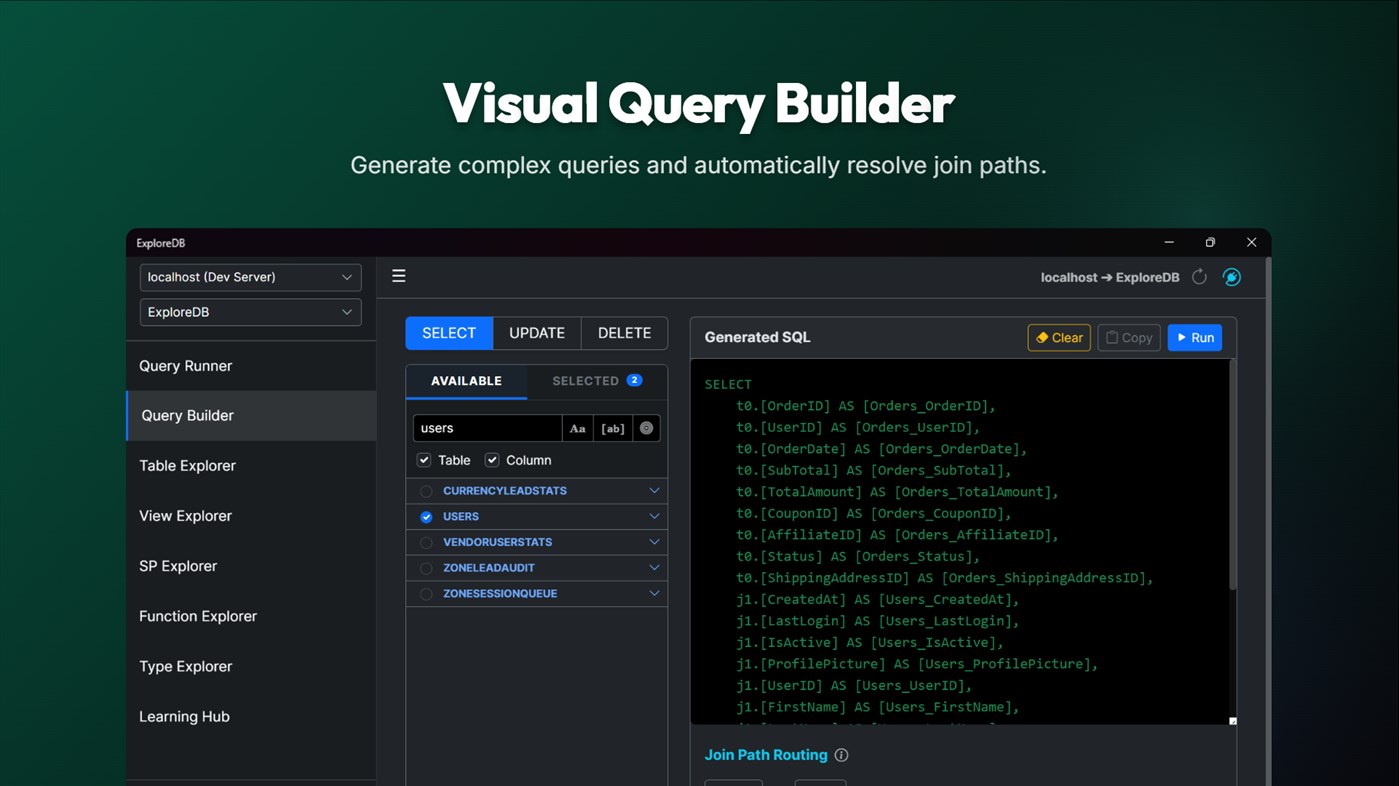Click the SQL line 'j1.[CreatedAt] AS [Users_CreatedAt],'
Image resolution: width=1399 pixels, height=786 pixels.
click(x=878, y=599)
